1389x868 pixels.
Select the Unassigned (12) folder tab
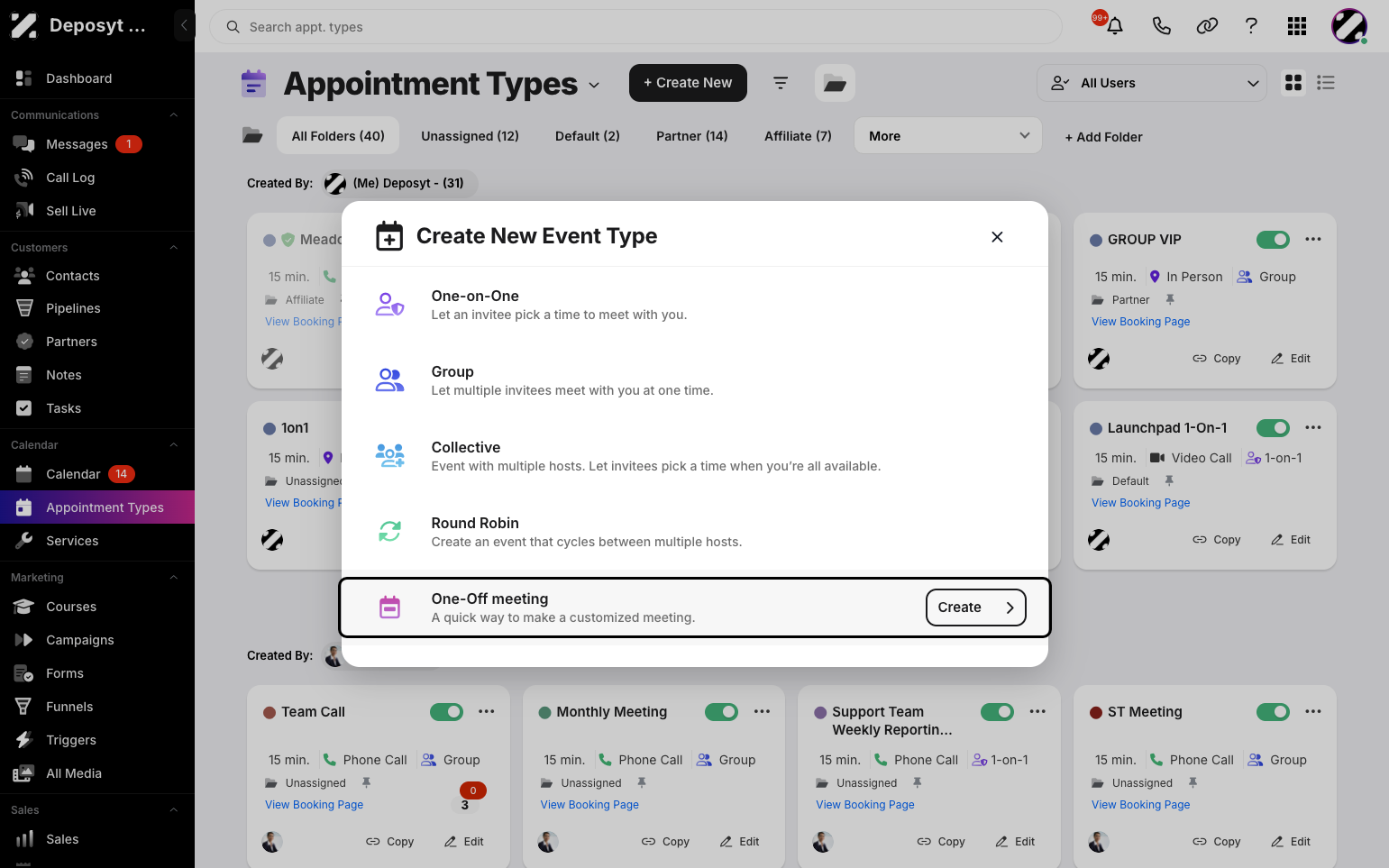click(470, 136)
